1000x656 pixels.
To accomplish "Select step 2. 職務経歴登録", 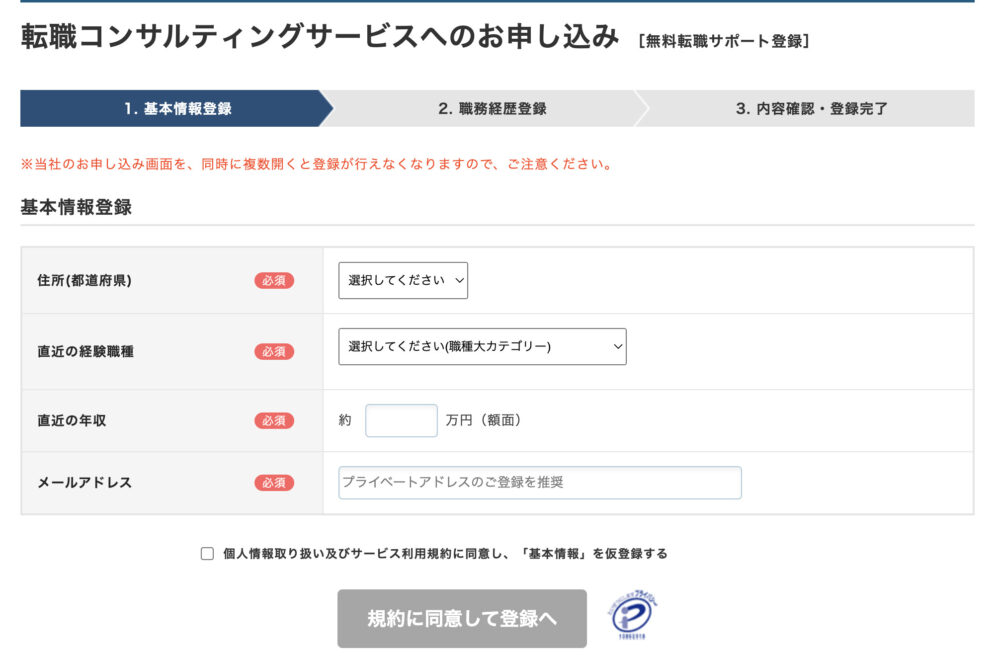I will click(x=492, y=108).
